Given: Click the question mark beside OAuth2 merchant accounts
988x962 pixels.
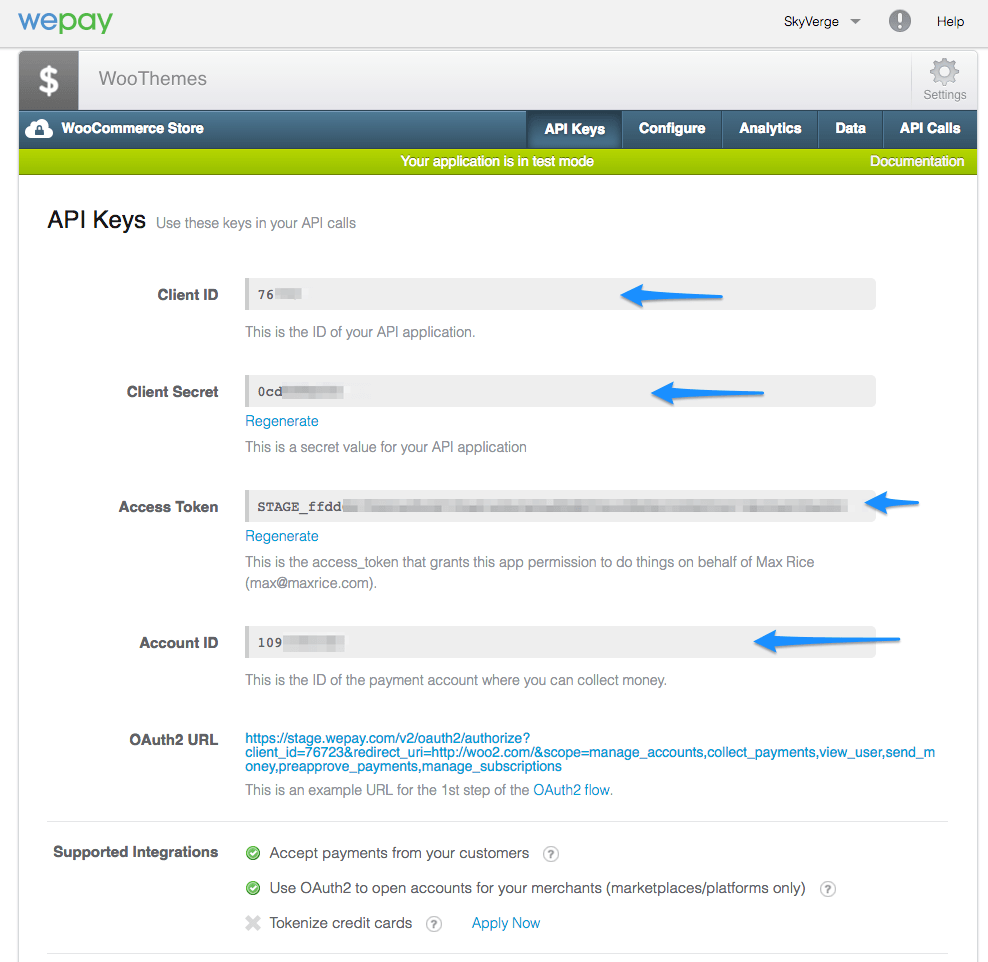Looking at the screenshot, I should [x=827, y=889].
